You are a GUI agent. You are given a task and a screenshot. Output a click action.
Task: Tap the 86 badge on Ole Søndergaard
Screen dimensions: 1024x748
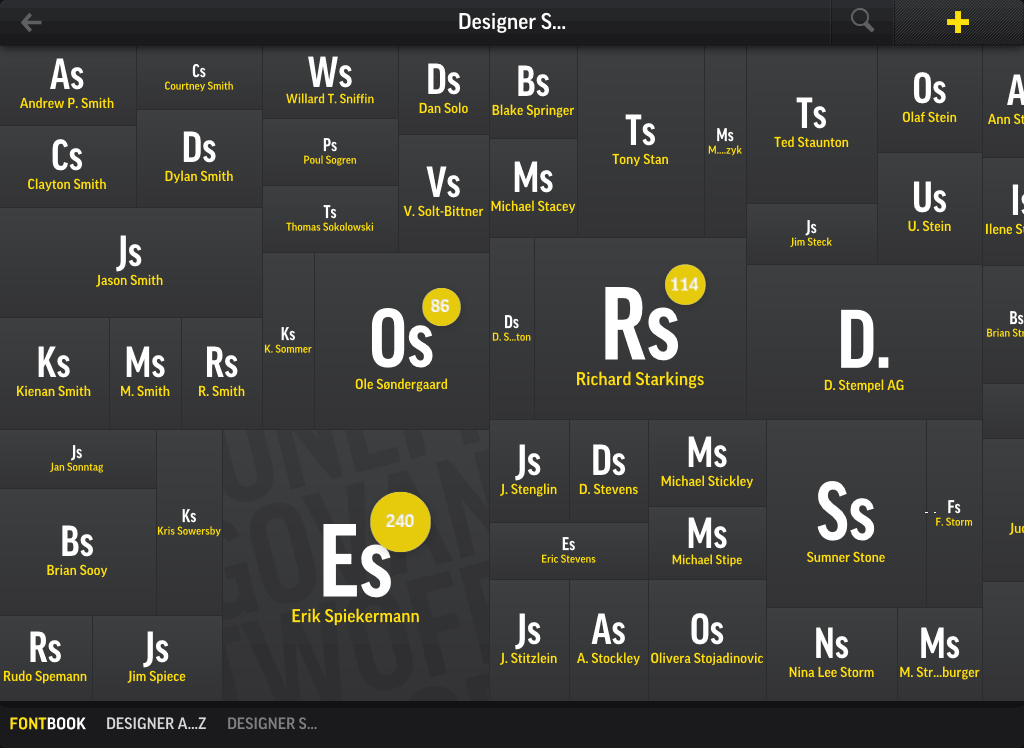(441, 306)
